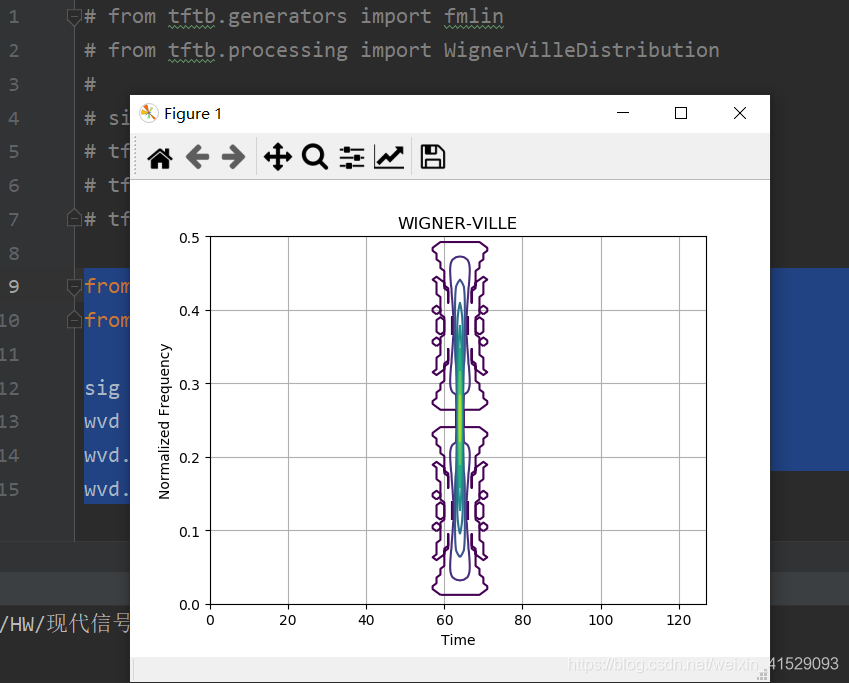849x683 pixels.
Task: Open the /HW/现代信号 breadcrumb path
Action: 60,622
